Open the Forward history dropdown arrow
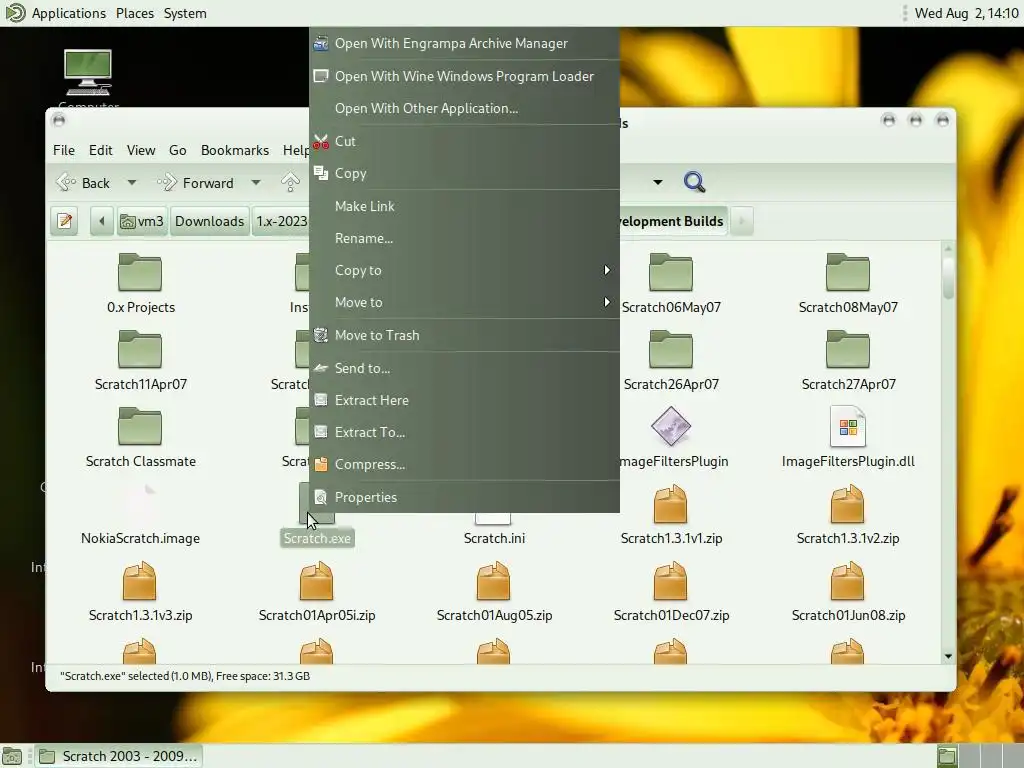1024x768 pixels. (x=256, y=183)
